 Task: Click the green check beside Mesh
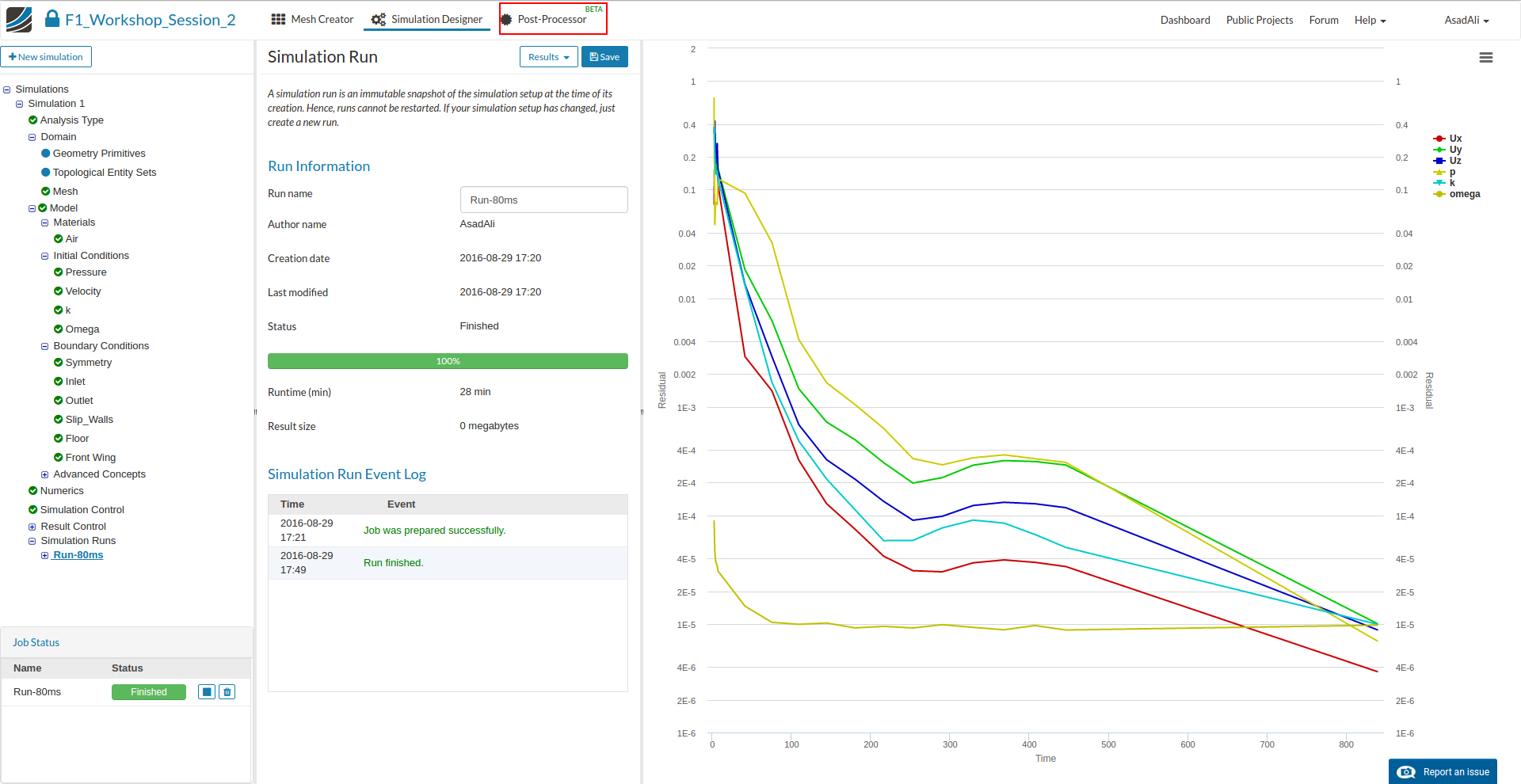pos(45,192)
